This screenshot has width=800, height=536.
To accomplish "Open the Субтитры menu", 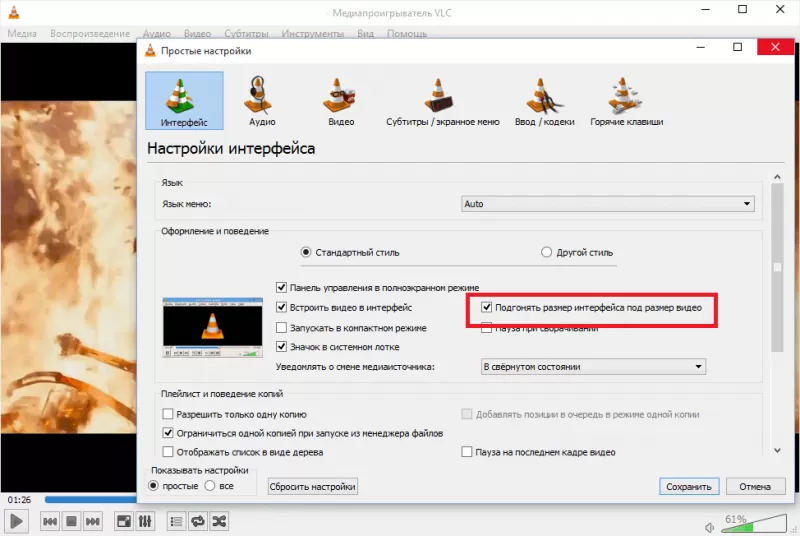I will click(x=246, y=34).
